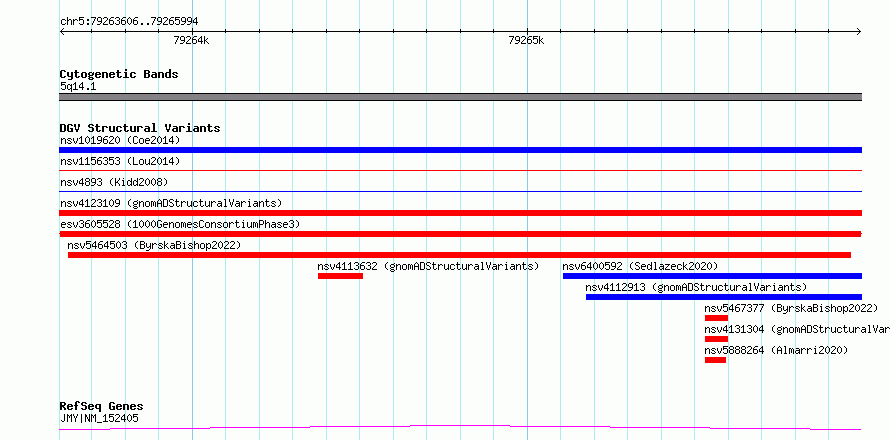Click nsv4113632 (gnomADStructuralVariants) label

tap(429, 266)
